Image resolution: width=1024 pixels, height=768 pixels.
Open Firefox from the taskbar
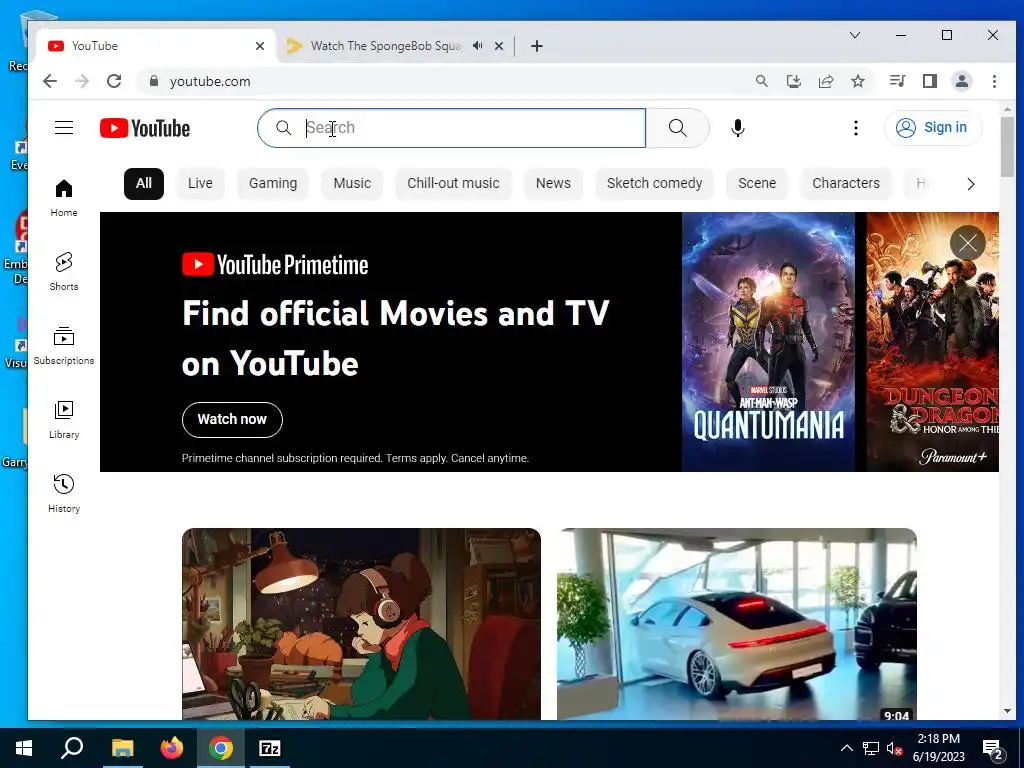click(x=172, y=748)
